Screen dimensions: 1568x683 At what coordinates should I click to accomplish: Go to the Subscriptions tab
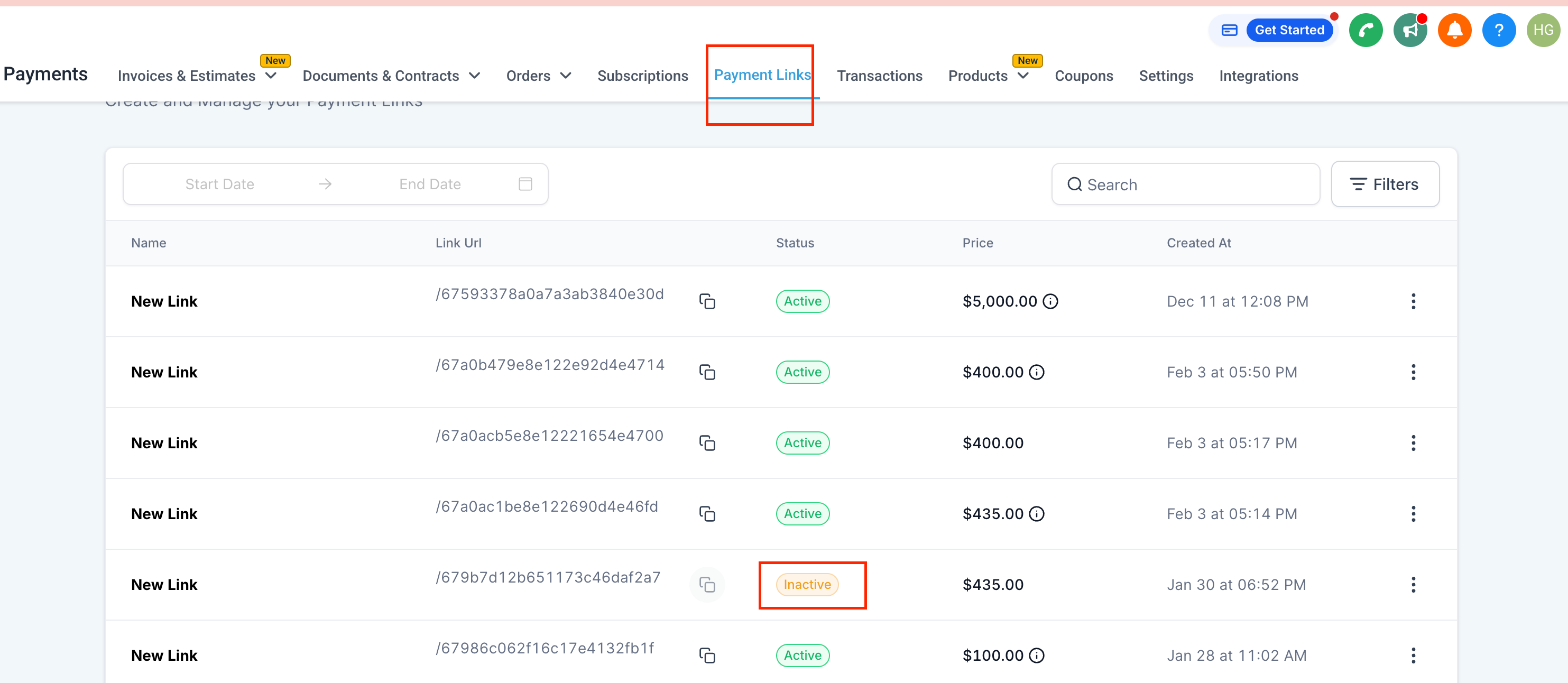click(x=642, y=76)
